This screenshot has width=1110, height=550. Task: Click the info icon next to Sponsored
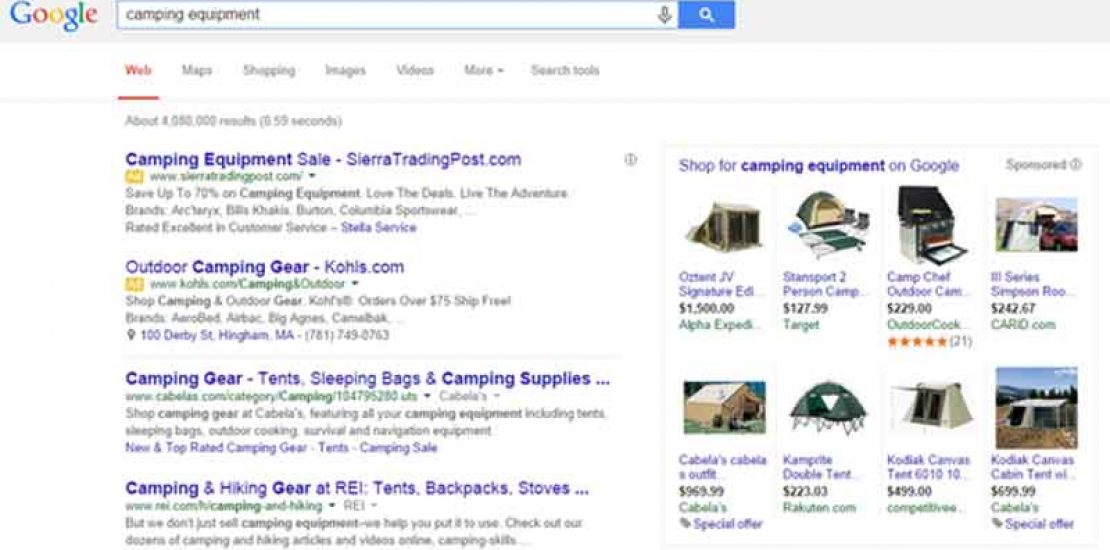(1076, 165)
